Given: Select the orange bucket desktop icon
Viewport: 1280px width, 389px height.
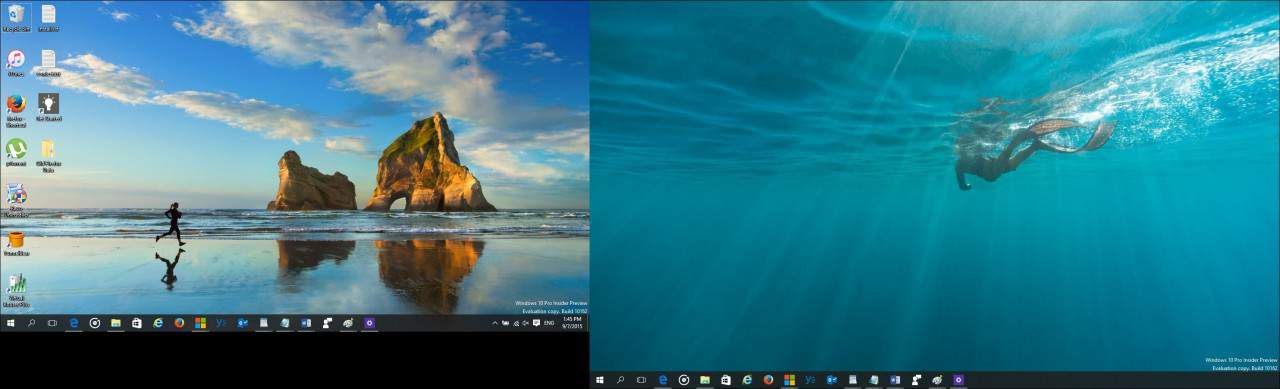Looking at the screenshot, I should click(16, 243).
